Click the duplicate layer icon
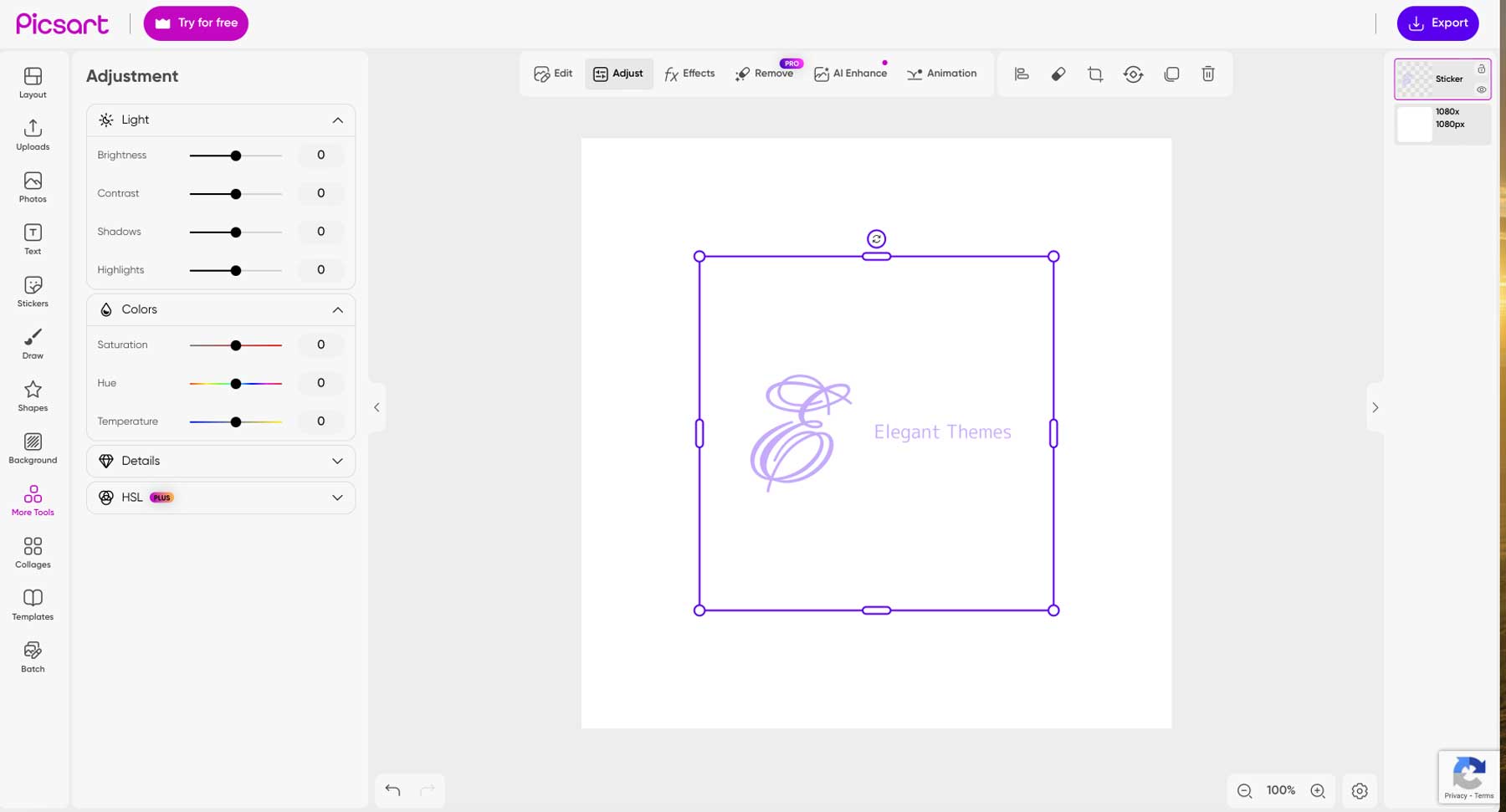Screen dimensions: 1506x812 (1171, 74)
